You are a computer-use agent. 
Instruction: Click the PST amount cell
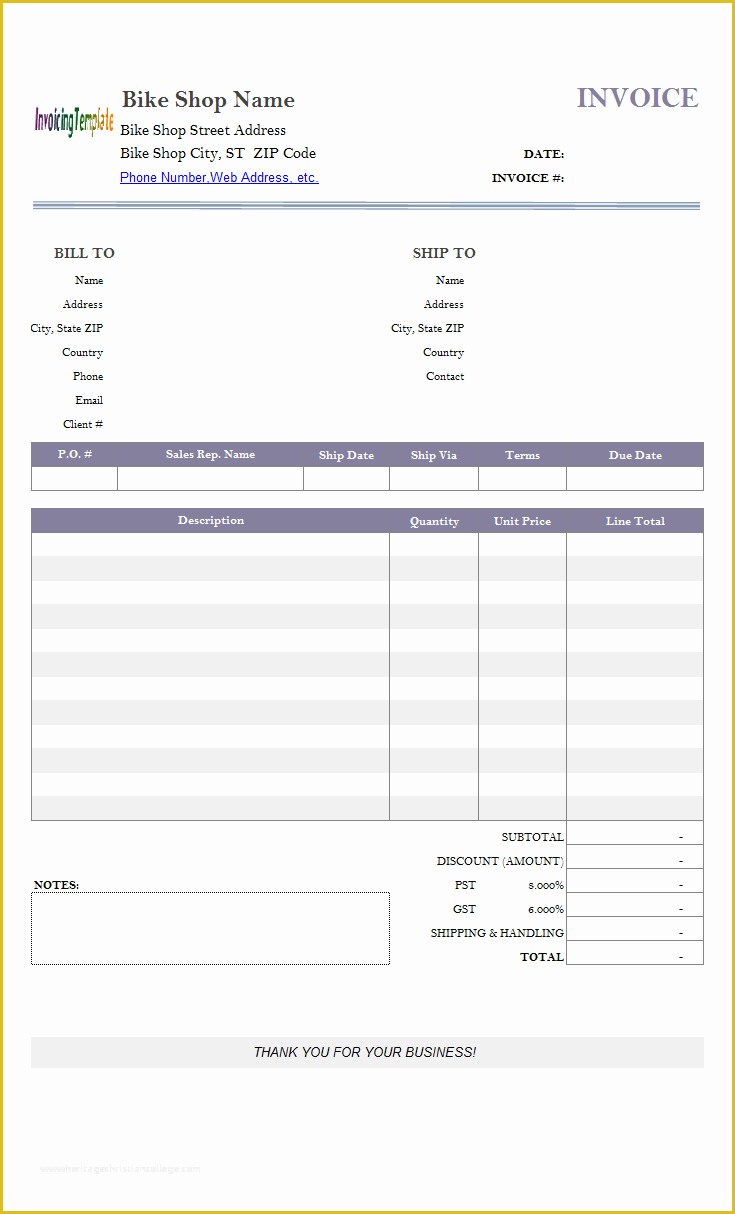tap(635, 881)
